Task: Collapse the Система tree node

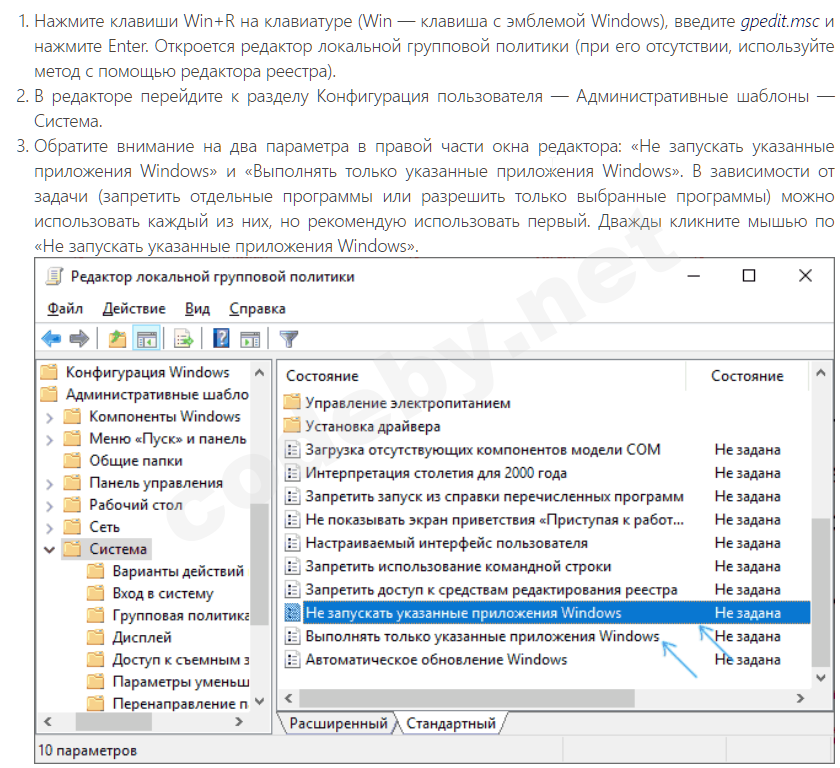Action: 49,549
